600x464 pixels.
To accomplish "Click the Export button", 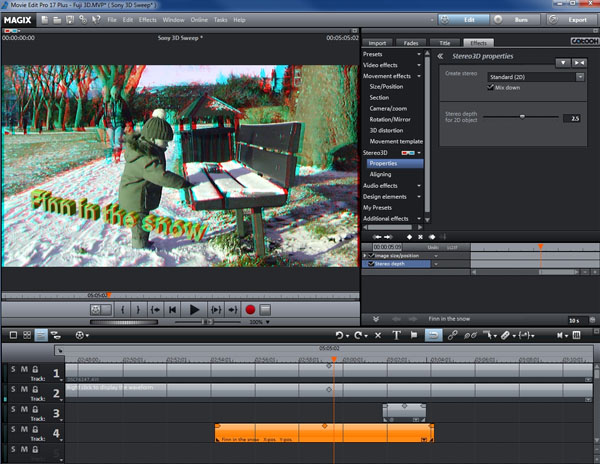I will point(571,20).
